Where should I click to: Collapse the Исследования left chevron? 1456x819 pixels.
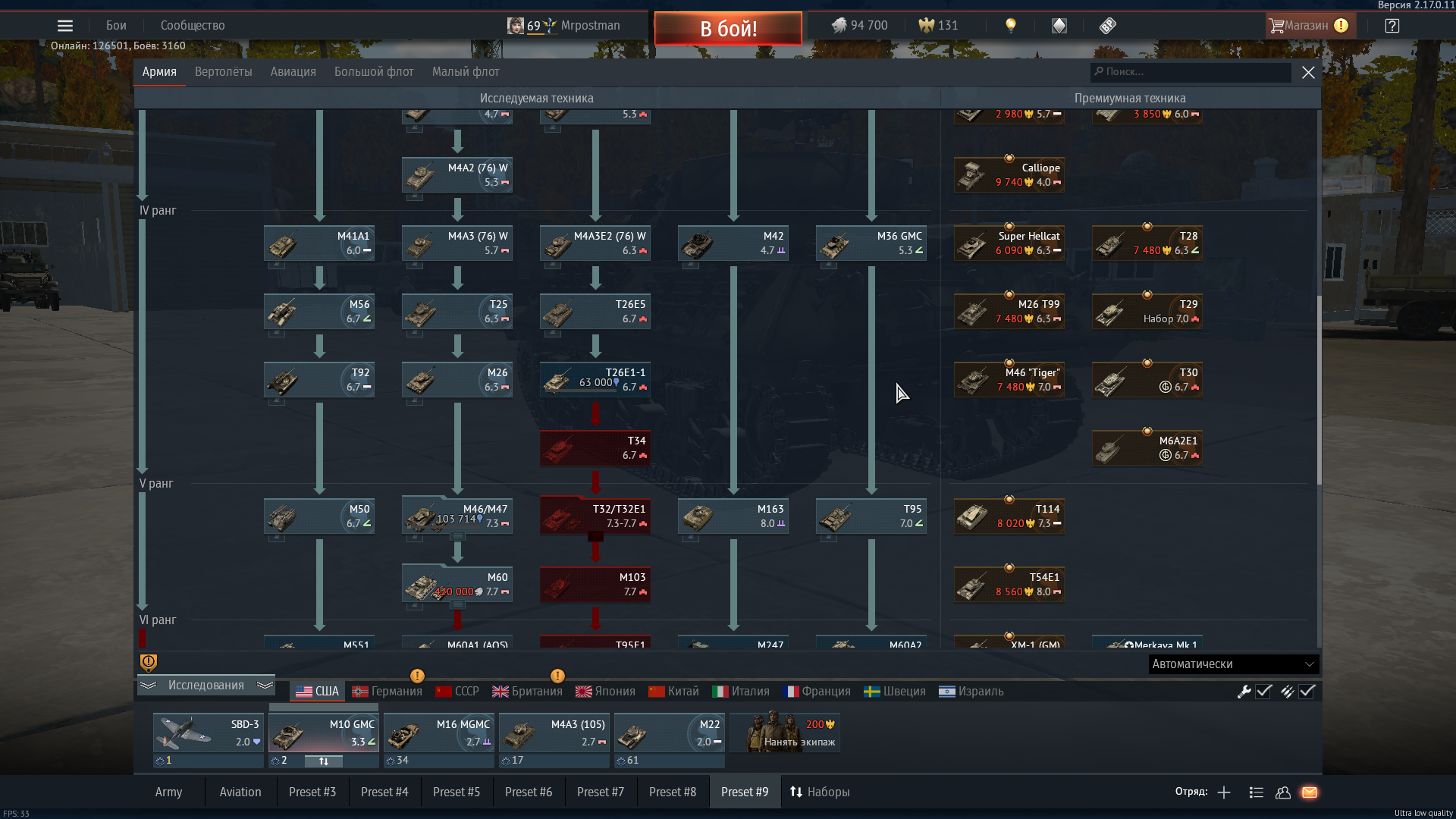pos(148,686)
